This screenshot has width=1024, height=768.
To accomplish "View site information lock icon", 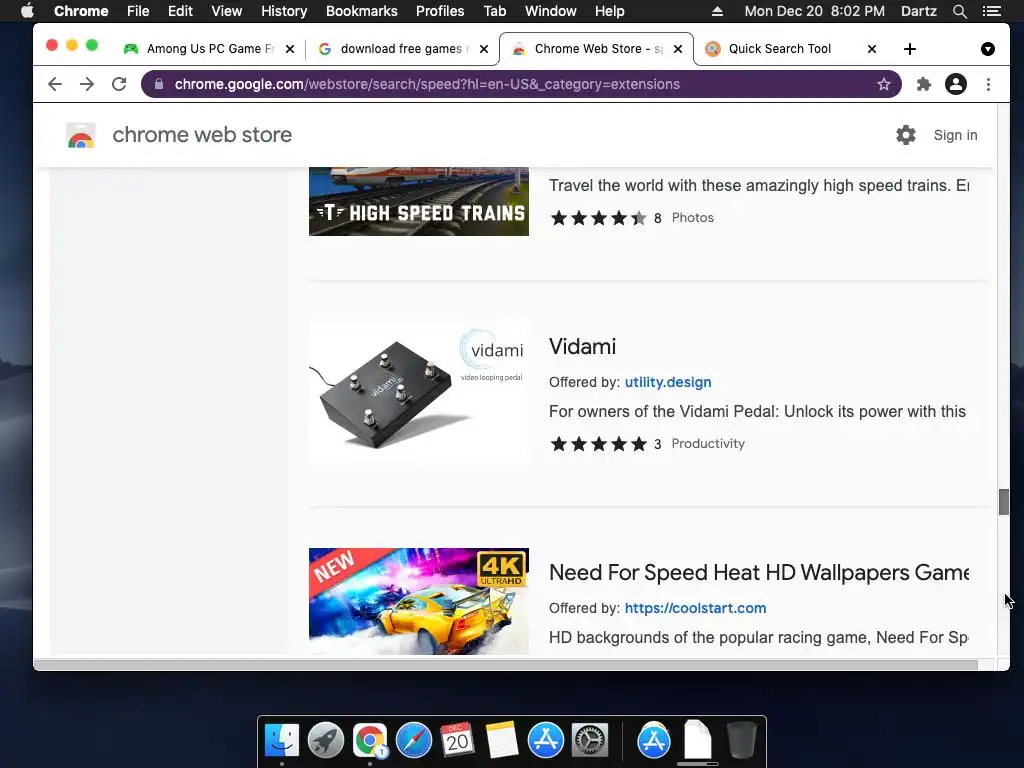I will pyautogui.click(x=159, y=84).
